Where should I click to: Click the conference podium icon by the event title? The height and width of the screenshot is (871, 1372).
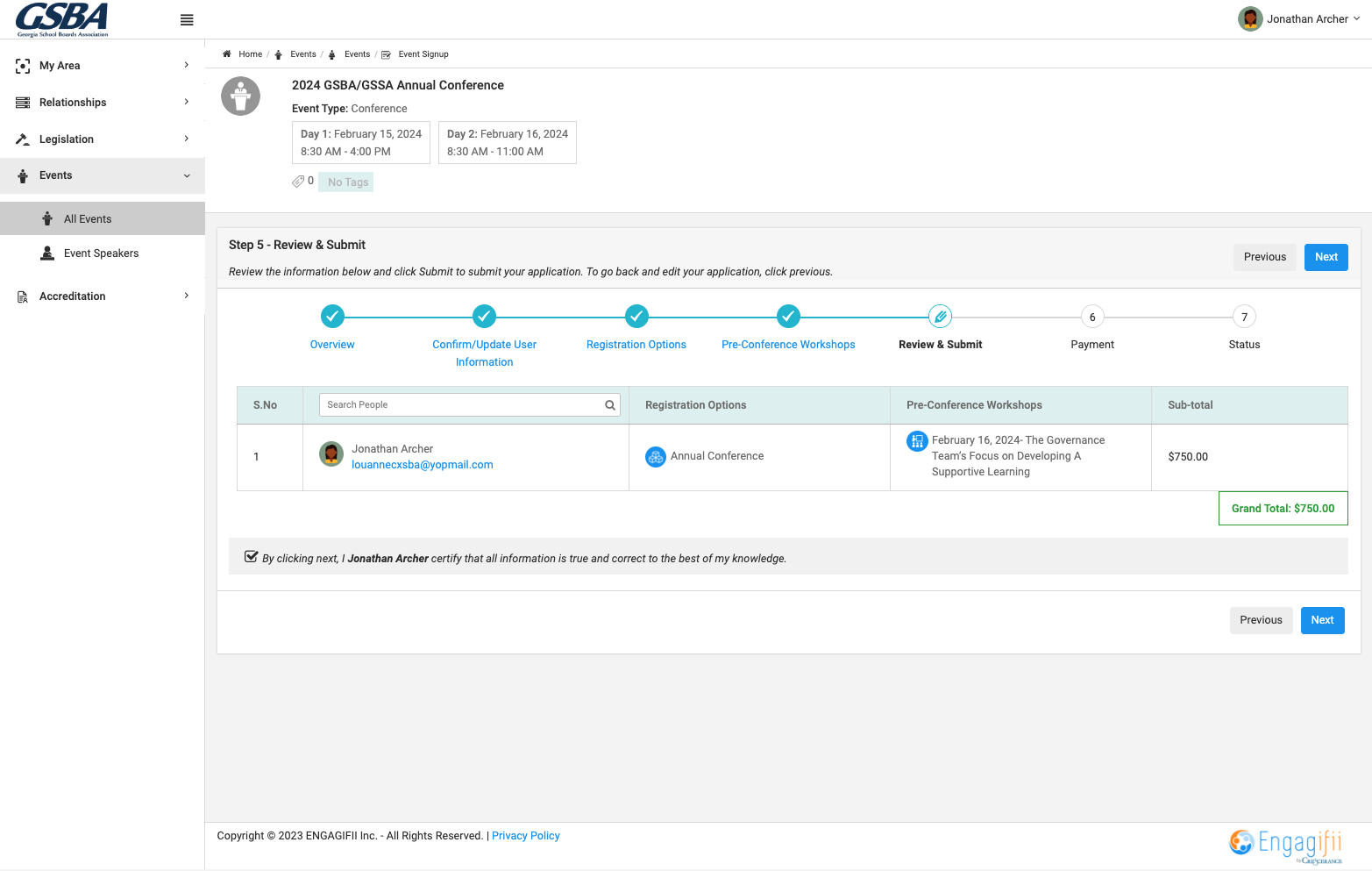coord(241,96)
